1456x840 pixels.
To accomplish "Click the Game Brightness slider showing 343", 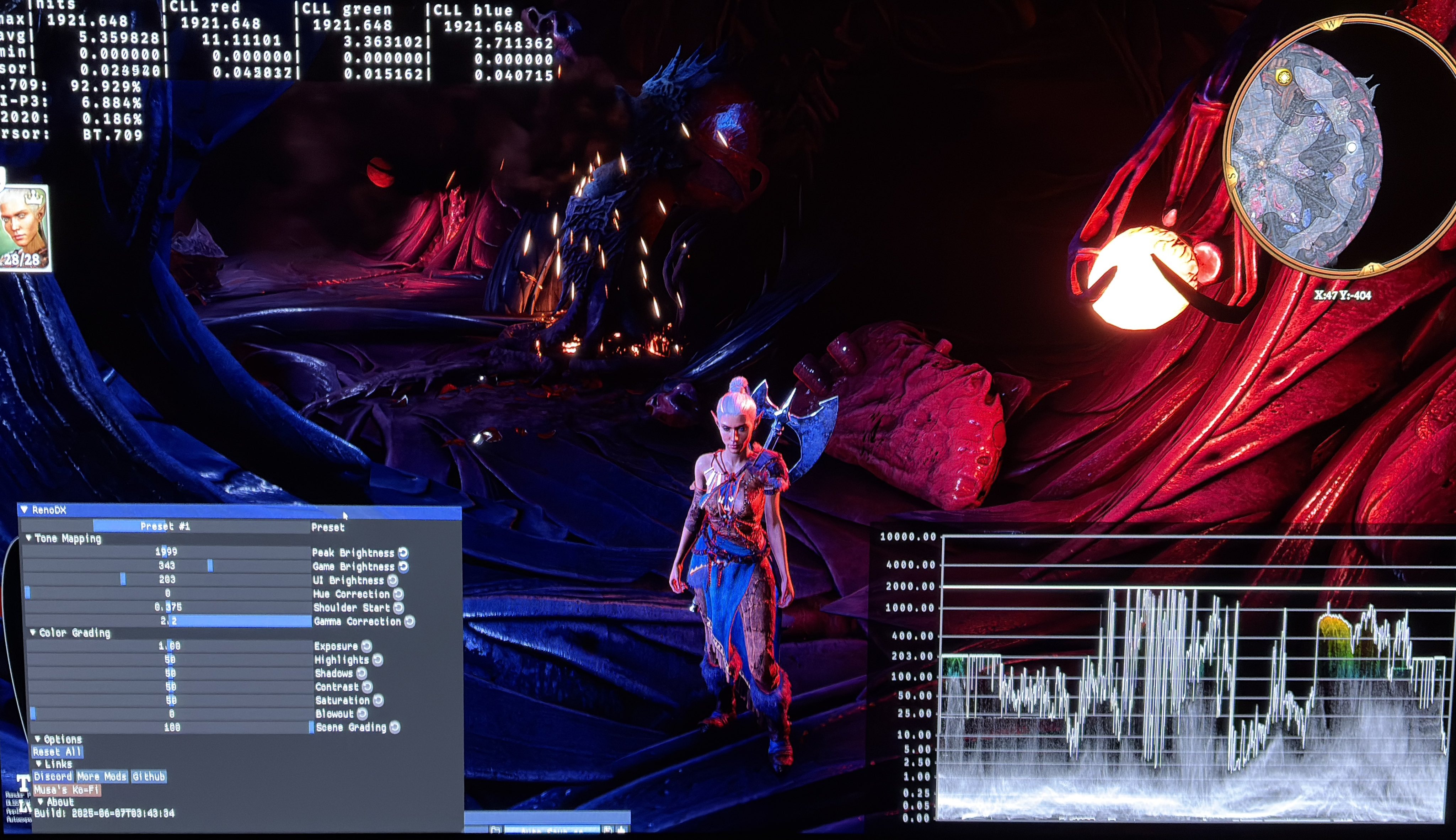I will 167,566.
